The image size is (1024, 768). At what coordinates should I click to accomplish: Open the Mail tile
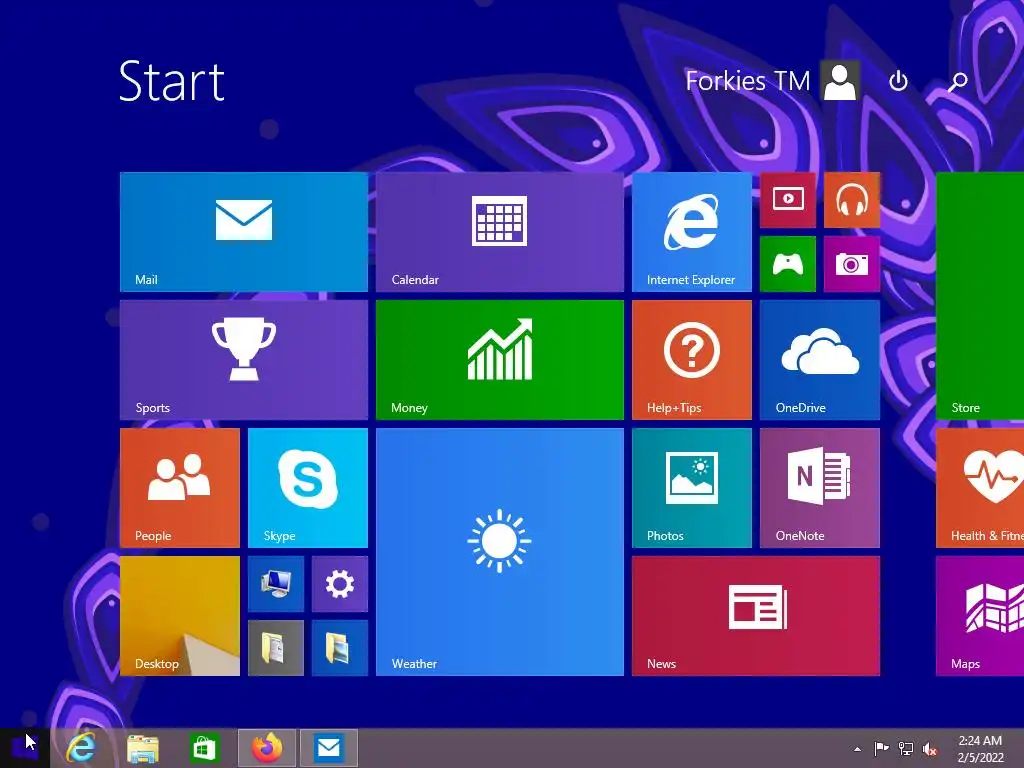(x=244, y=232)
